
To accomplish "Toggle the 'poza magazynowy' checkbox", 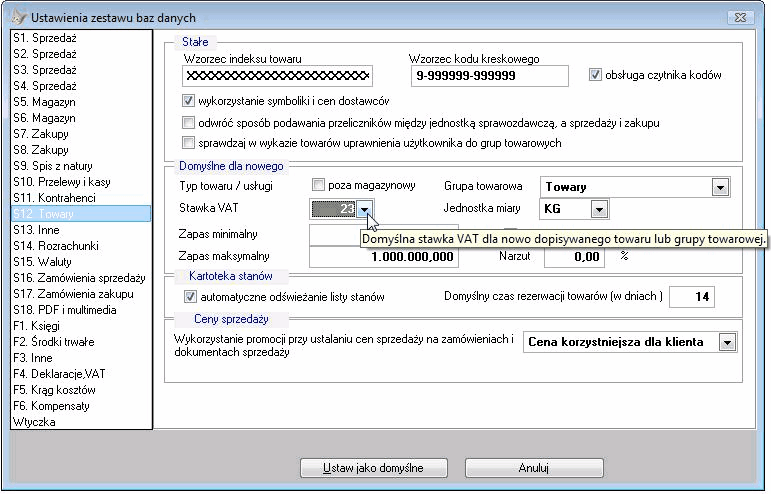I will [x=318, y=185].
